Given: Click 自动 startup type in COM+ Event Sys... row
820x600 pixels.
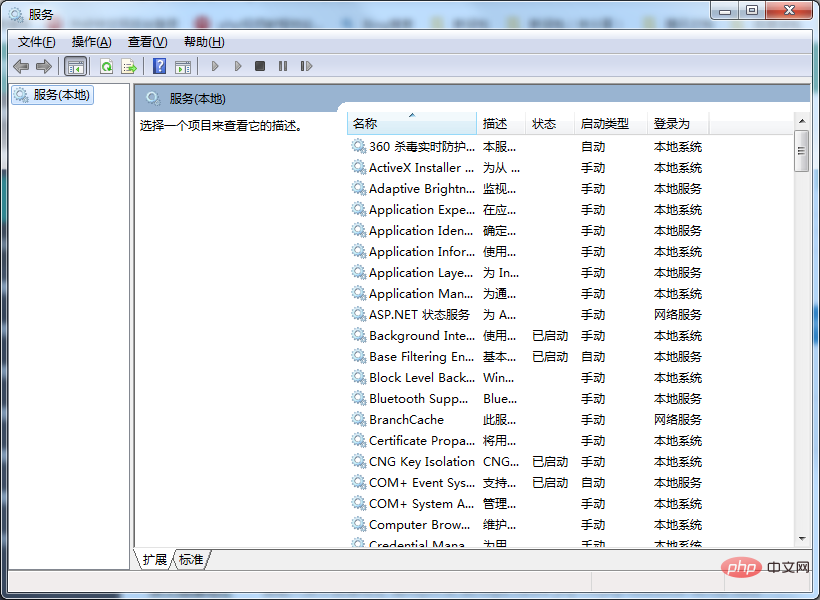Looking at the screenshot, I should (x=593, y=482).
